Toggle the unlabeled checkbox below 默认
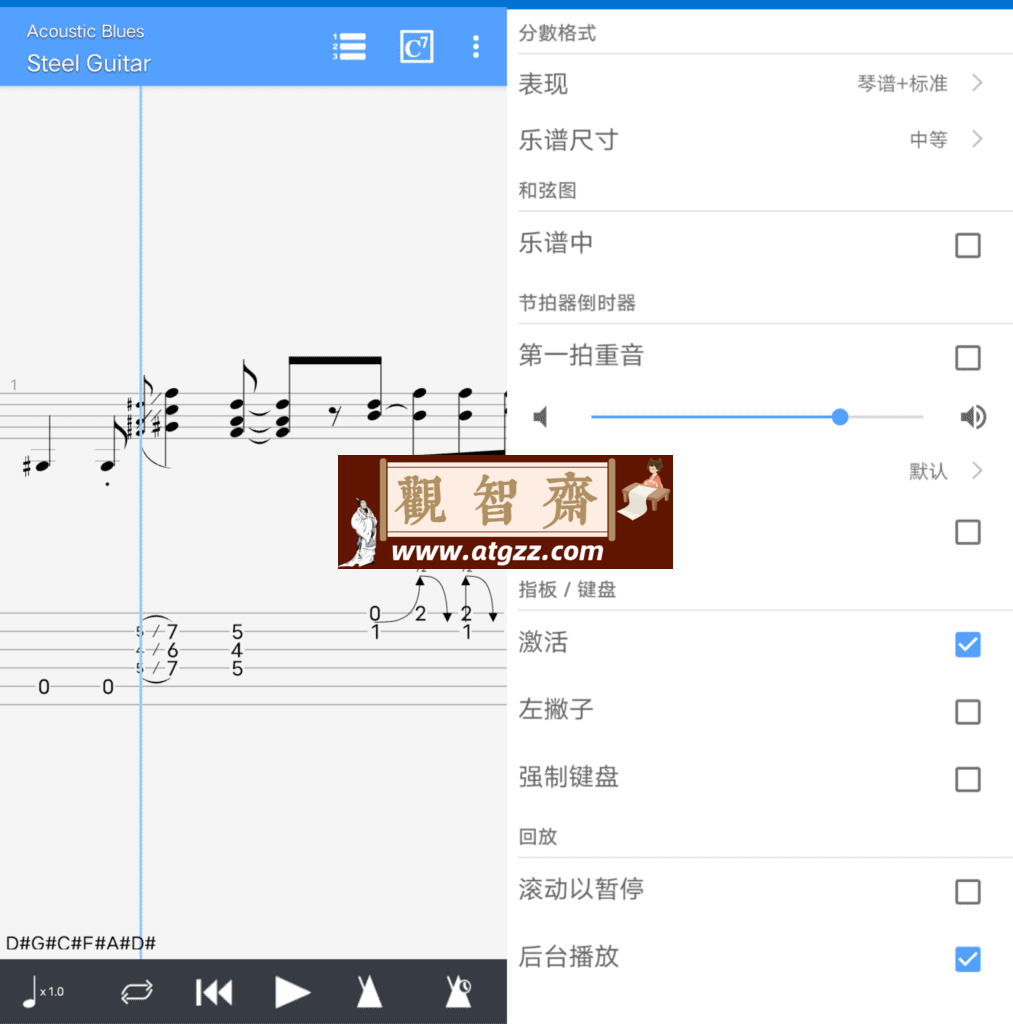The width and height of the screenshot is (1013, 1024). [x=967, y=532]
